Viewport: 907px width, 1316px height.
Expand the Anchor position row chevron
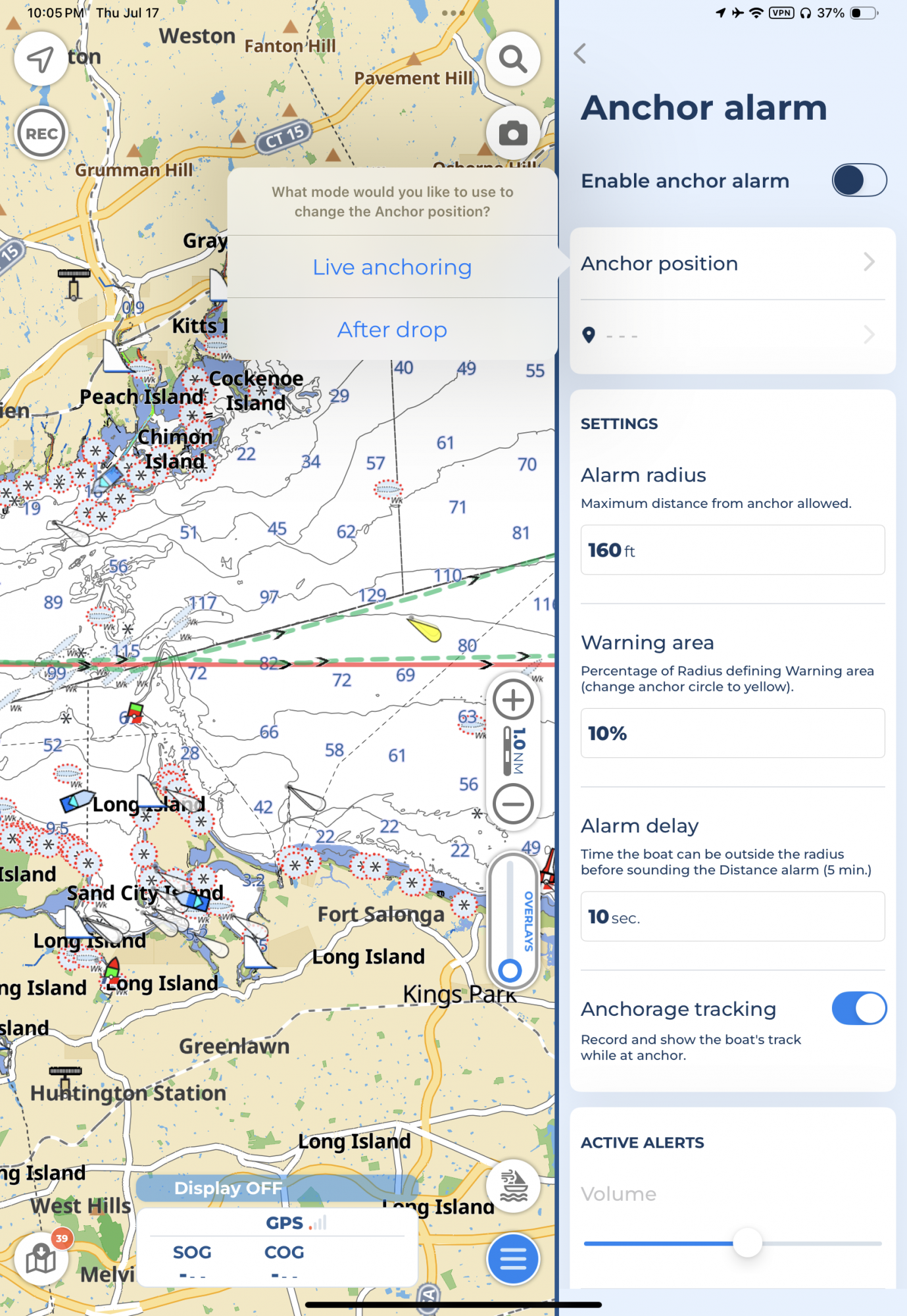(869, 263)
